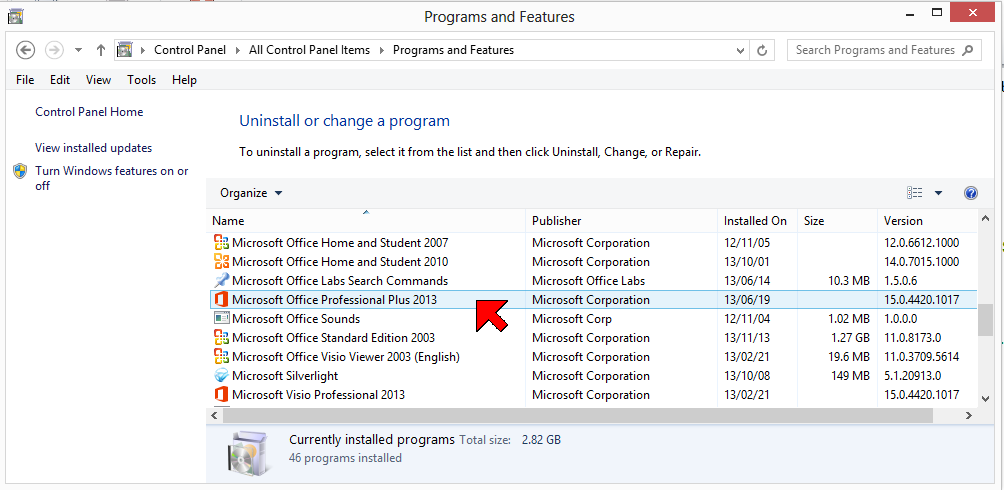This screenshot has width=1004, height=490.
Task: Click Programs and Features breadcrumb segment
Action: [453, 50]
